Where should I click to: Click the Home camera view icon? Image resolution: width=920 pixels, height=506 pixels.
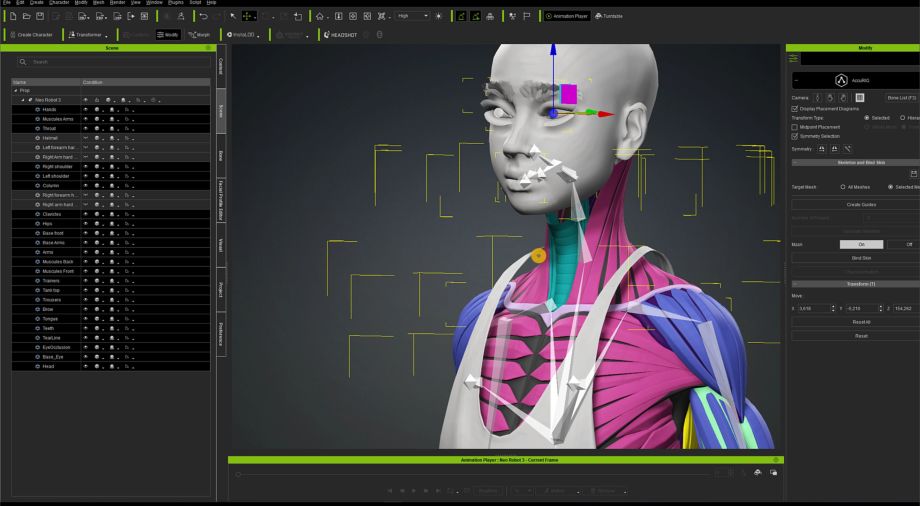click(320, 16)
